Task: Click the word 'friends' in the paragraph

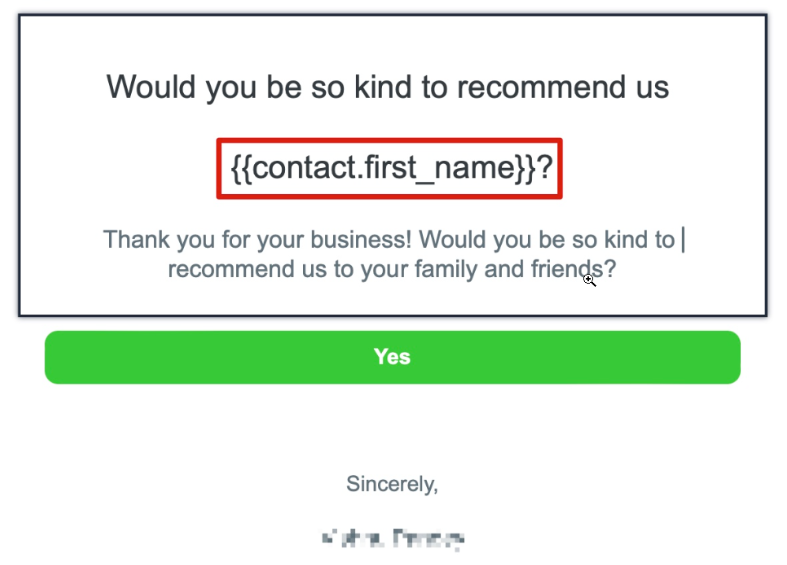Action: (x=566, y=270)
